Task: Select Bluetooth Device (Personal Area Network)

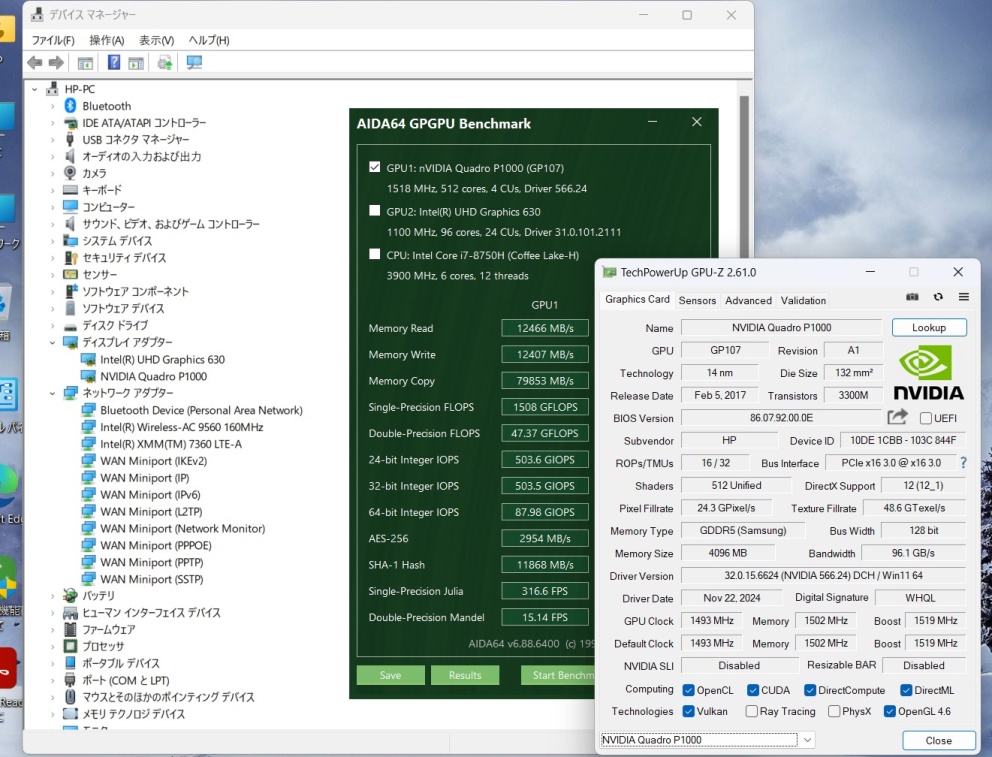Action: (201, 410)
